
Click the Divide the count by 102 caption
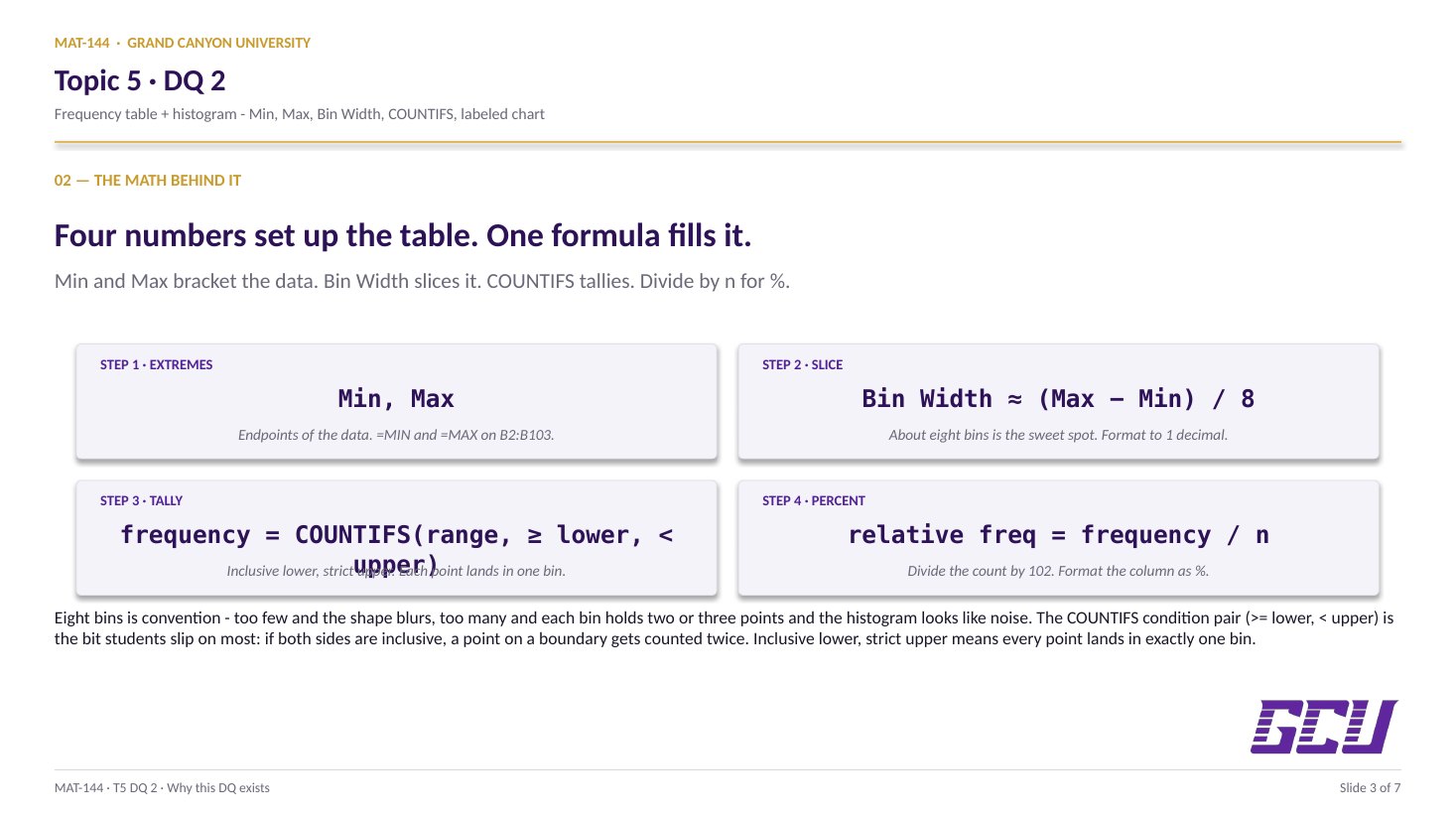(1058, 571)
